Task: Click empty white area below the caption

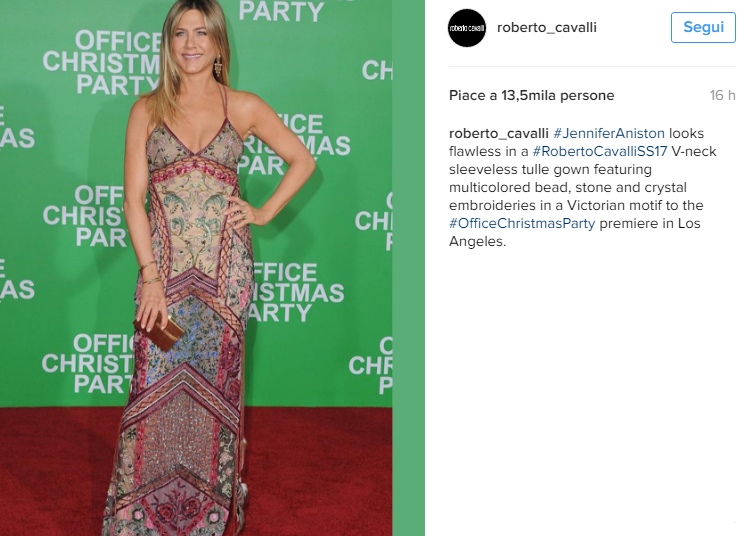Action: pyautogui.click(x=581, y=390)
